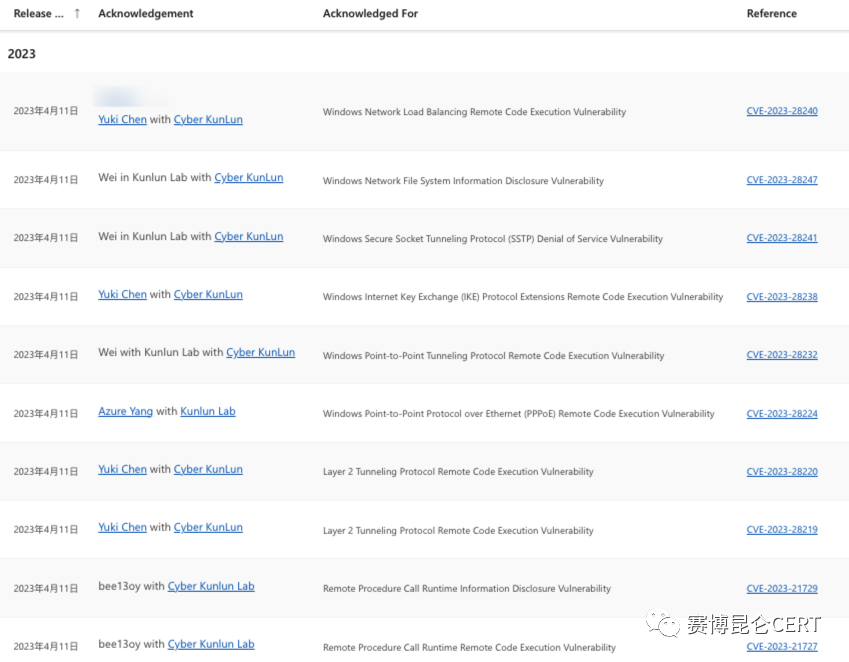This screenshot has height=662, width=849.
Task: Open Cyber KunLun link in CVE-2023-28220 row
Action: point(208,469)
